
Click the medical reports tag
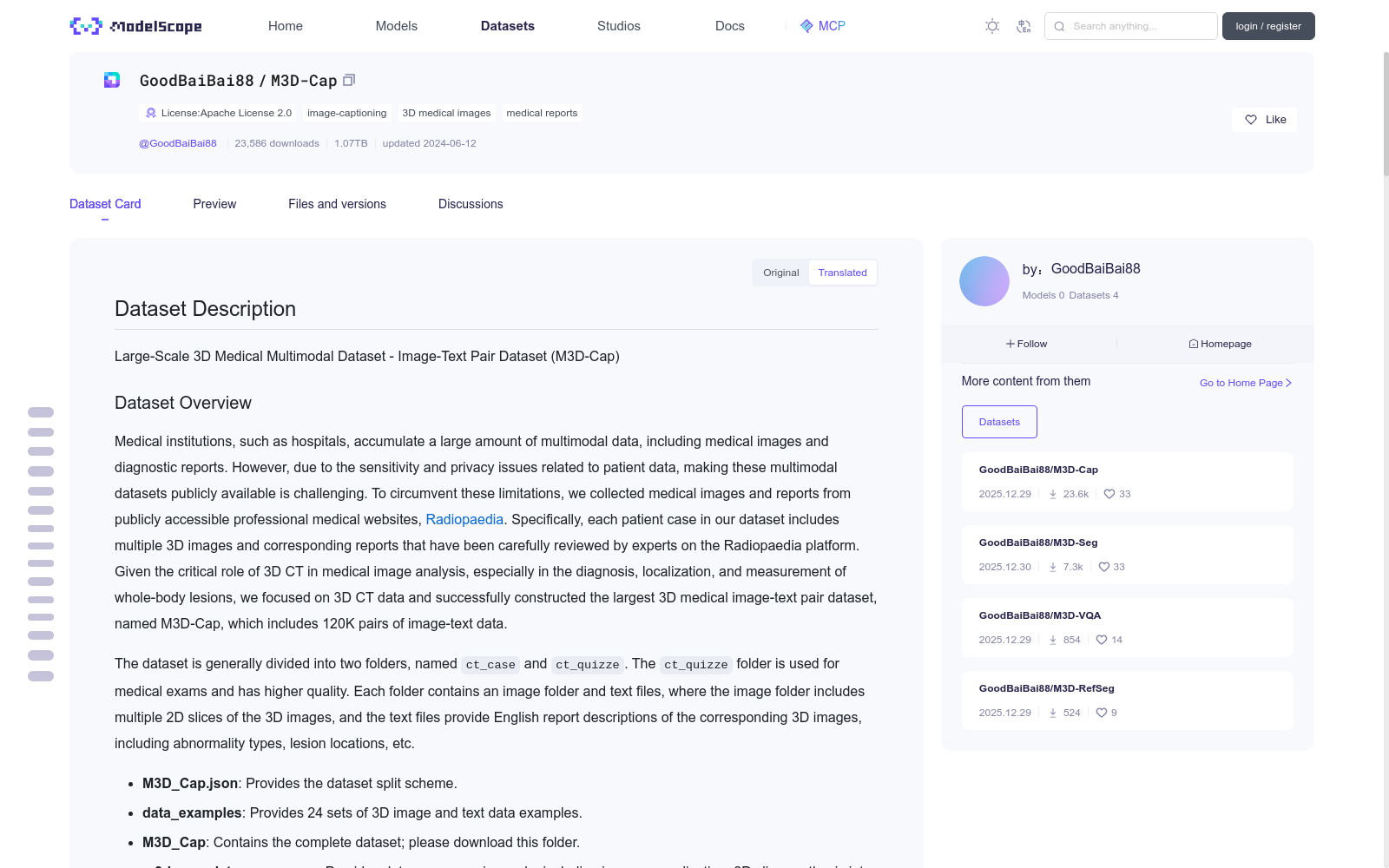542,113
